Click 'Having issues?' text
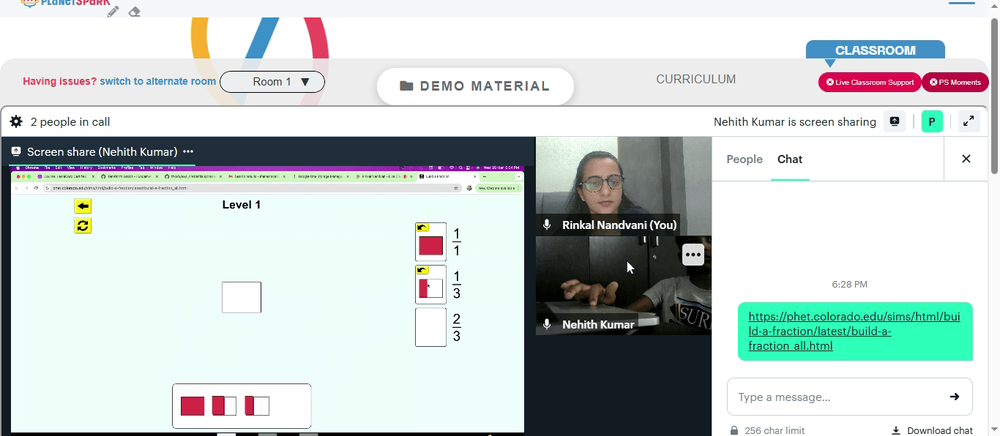This screenshot has height=436, width=1000. (x=60, y=82)
